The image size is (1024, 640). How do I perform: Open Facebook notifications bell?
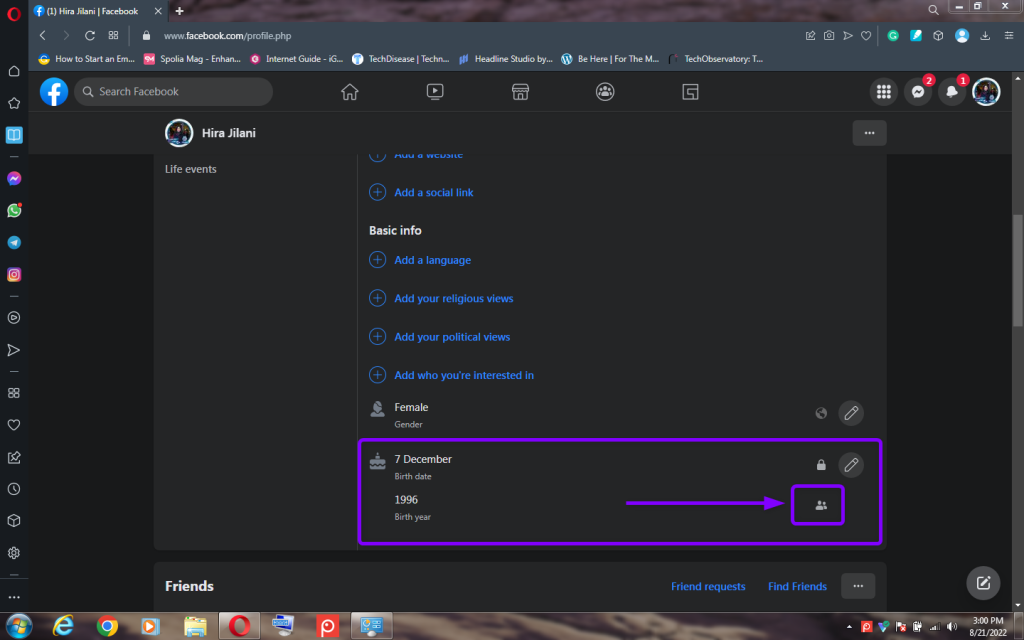click(x=951, y=92)
